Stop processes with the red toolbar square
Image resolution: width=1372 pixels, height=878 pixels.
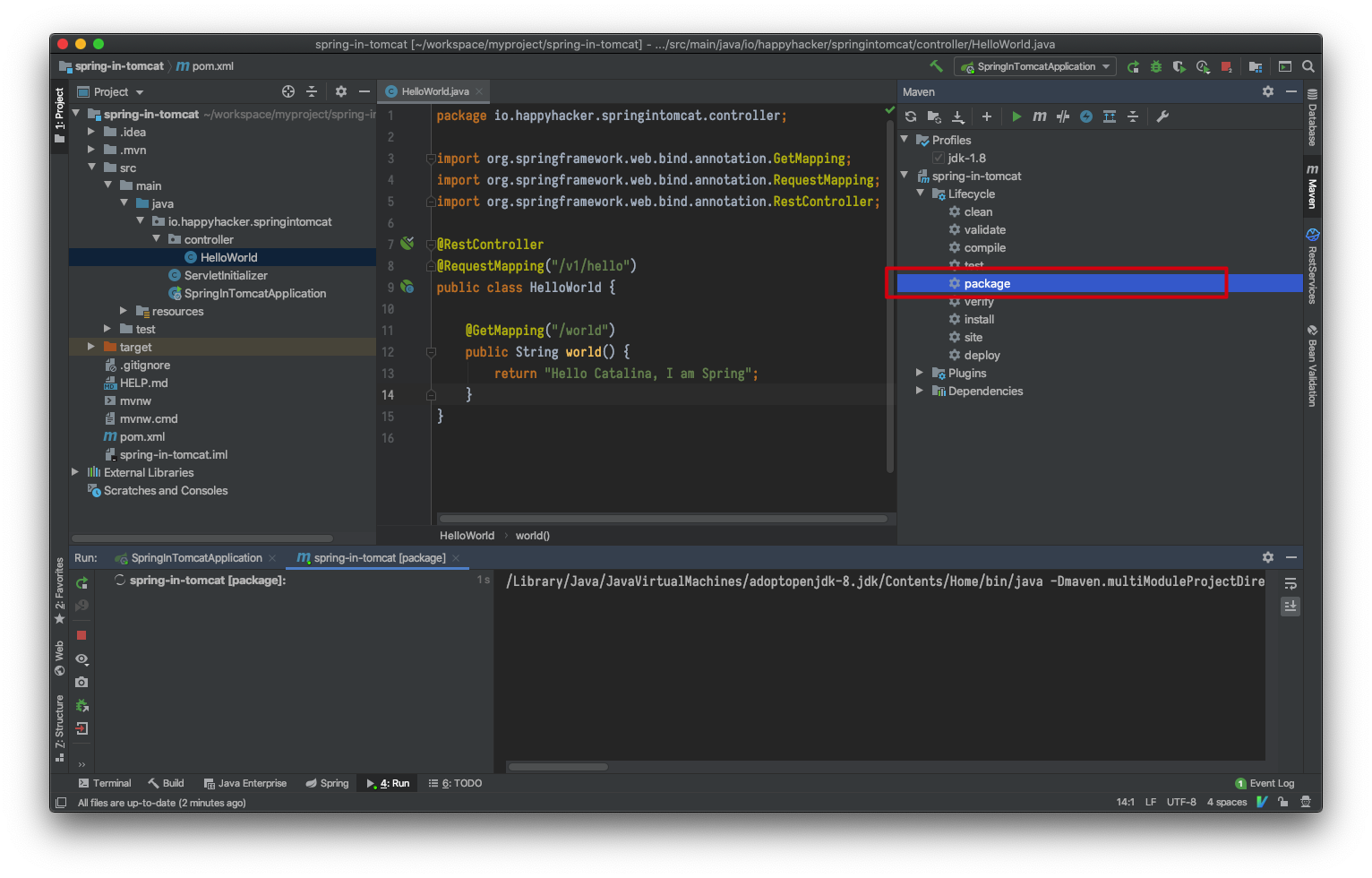click(1226, 66)
